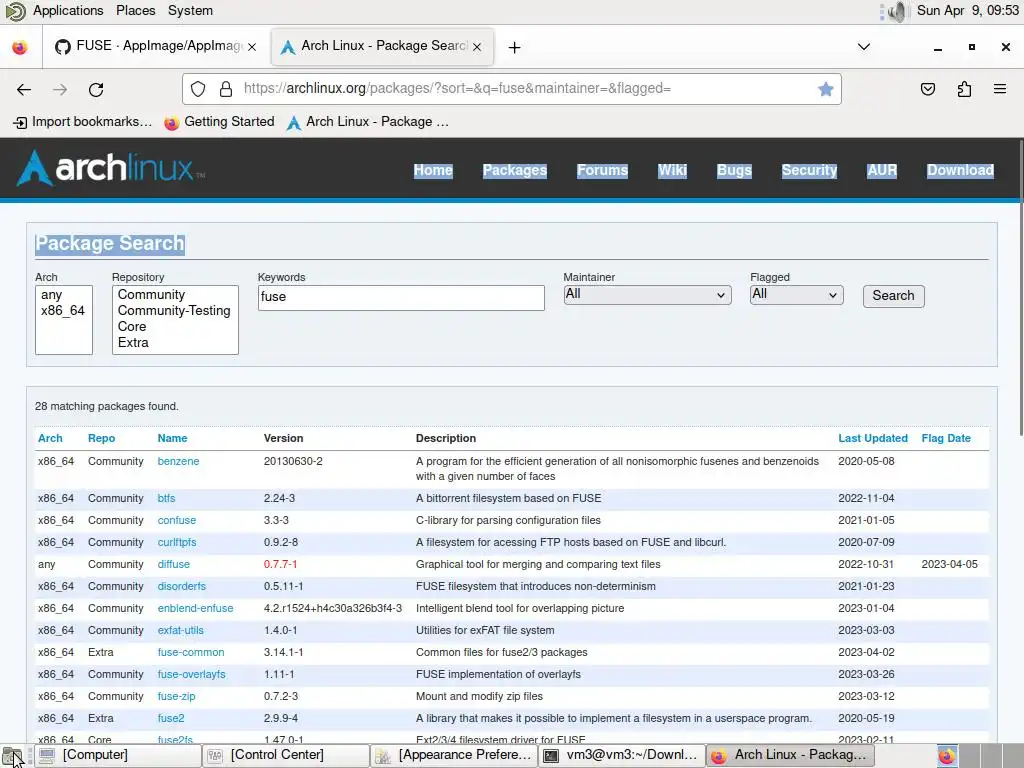Viewport: 1024px width, 768px height.
Task: Click Firefox icon in bottom panel tray
Action: pyautogui.click(x=947, y=756)
